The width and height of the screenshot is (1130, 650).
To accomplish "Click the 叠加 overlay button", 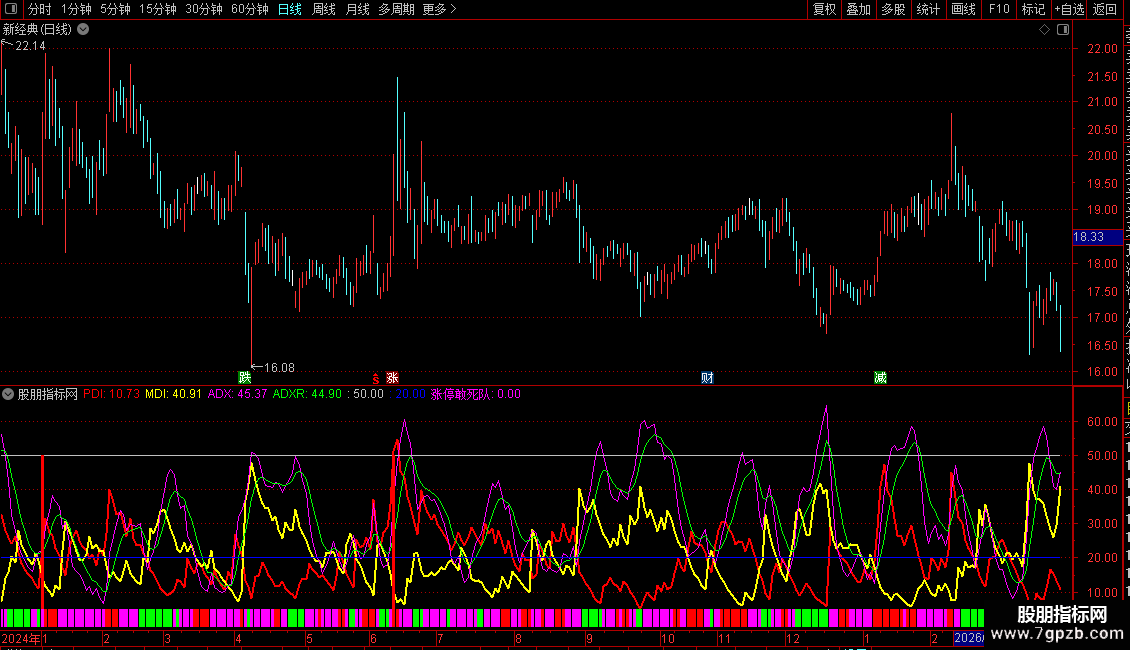I will (858, 9).
